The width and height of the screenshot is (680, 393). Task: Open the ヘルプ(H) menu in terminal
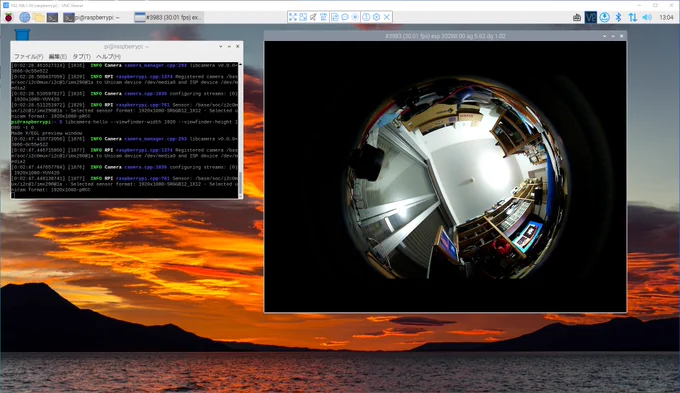(x=108, y=56)
